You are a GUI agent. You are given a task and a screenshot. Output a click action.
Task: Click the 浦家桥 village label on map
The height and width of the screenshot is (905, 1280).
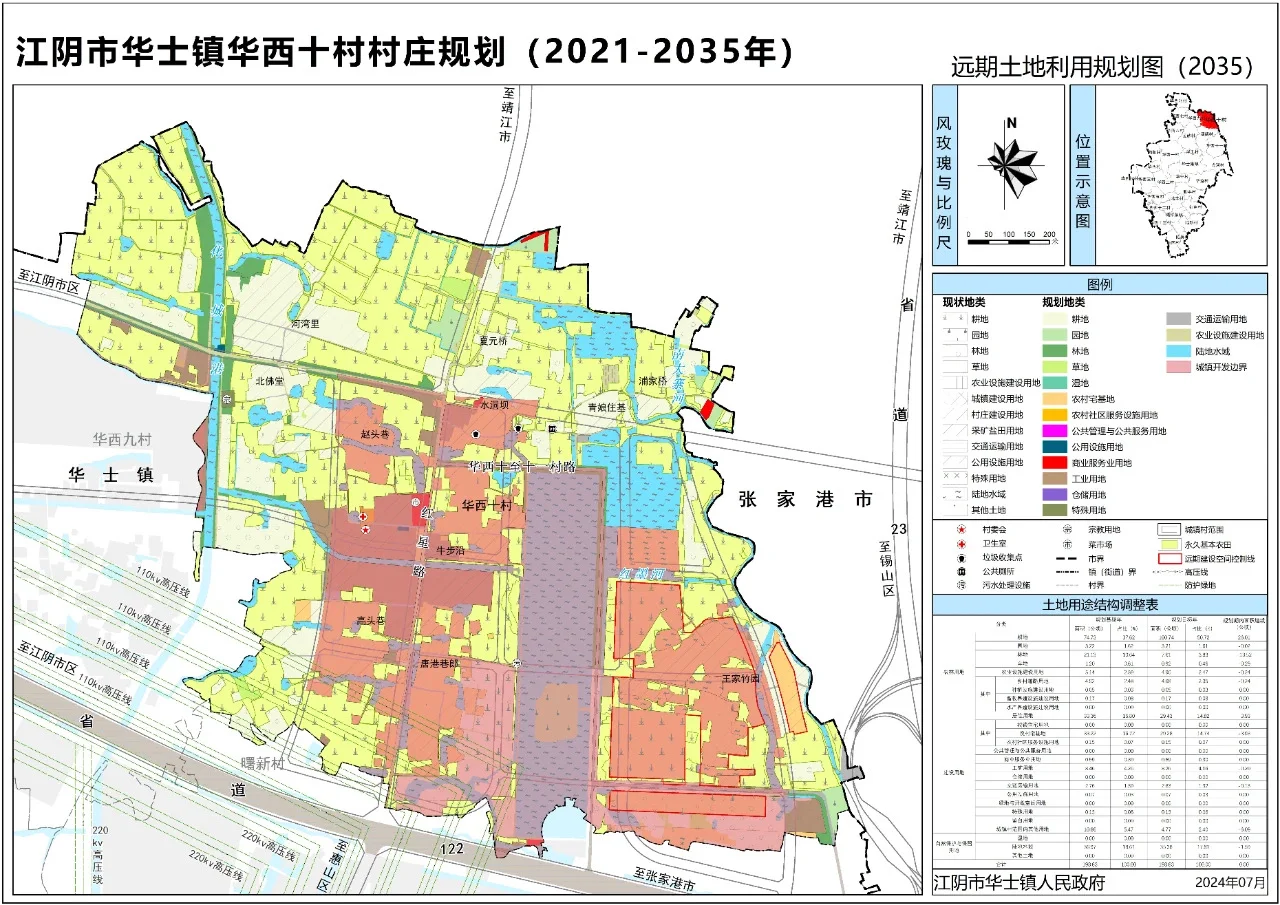click(652, 381)
